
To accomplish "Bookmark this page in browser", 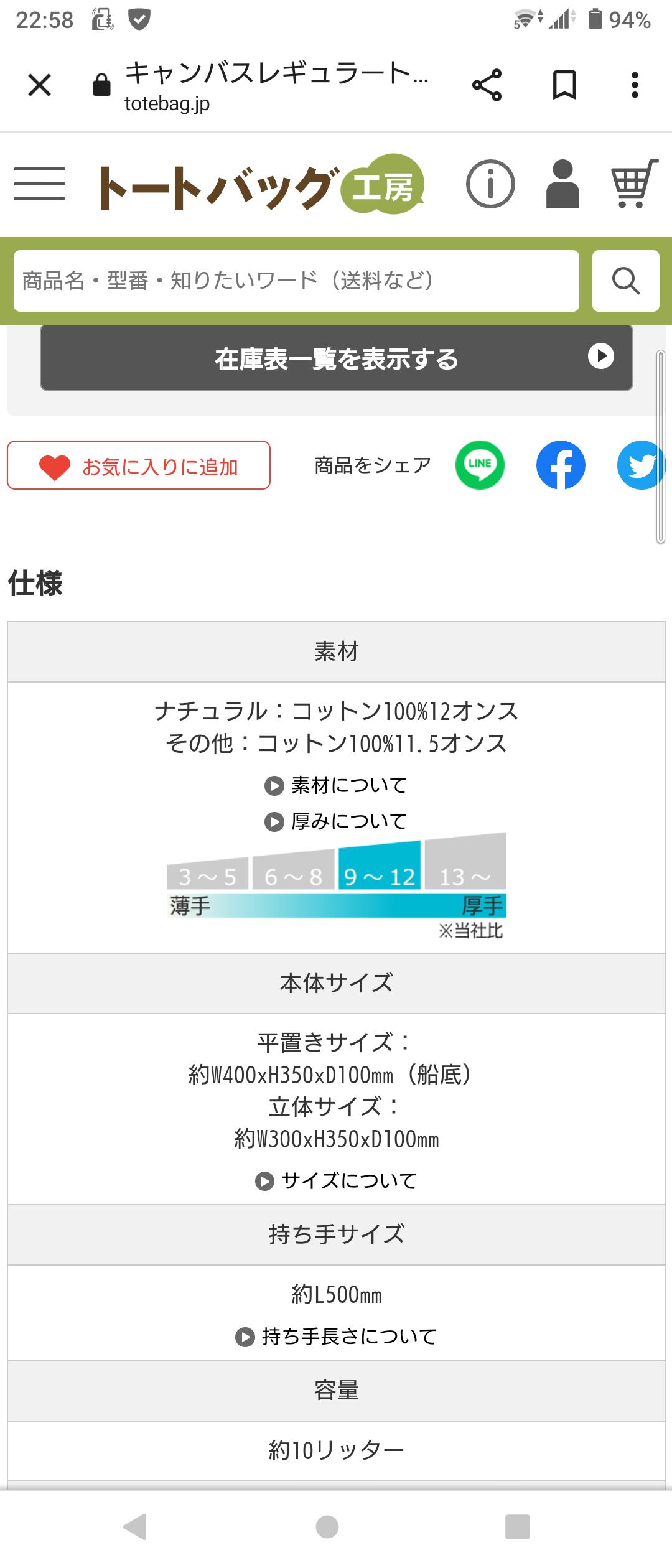I will (564, 85).
